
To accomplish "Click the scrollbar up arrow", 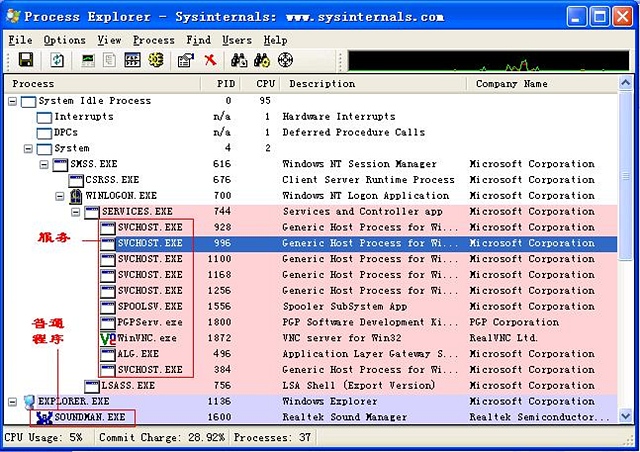I will pos(625,83).
